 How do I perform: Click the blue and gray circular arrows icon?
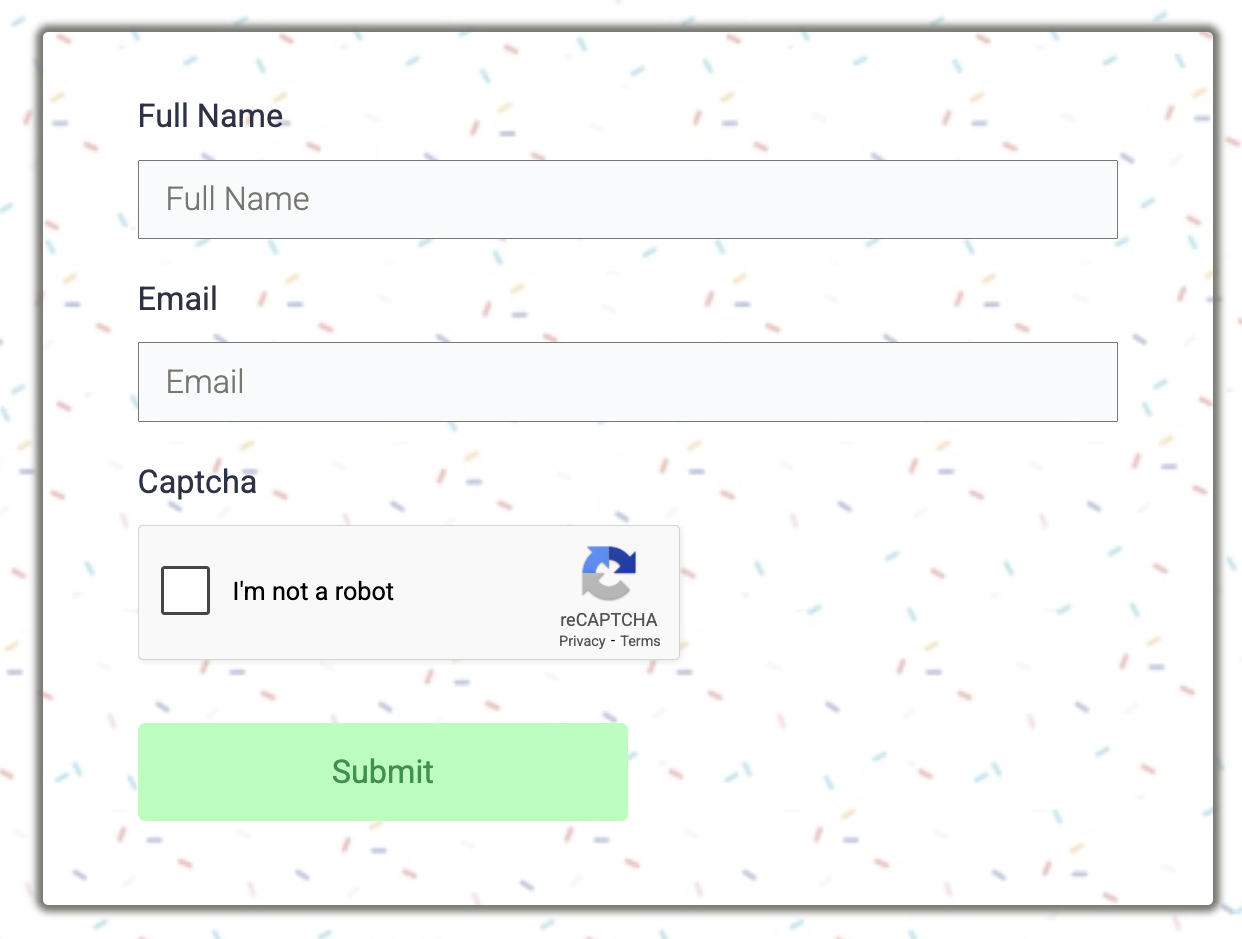coord(609,573)
